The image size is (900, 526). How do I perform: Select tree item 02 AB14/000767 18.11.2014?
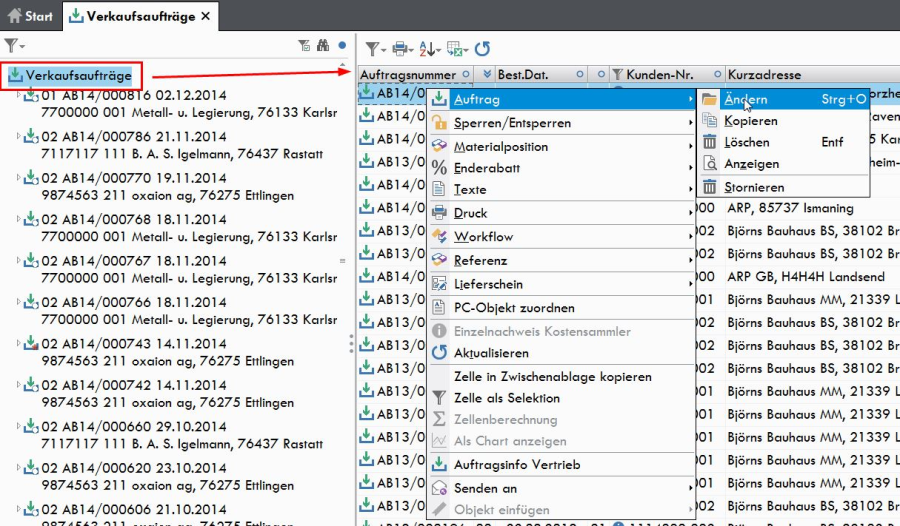coord(133,261)
